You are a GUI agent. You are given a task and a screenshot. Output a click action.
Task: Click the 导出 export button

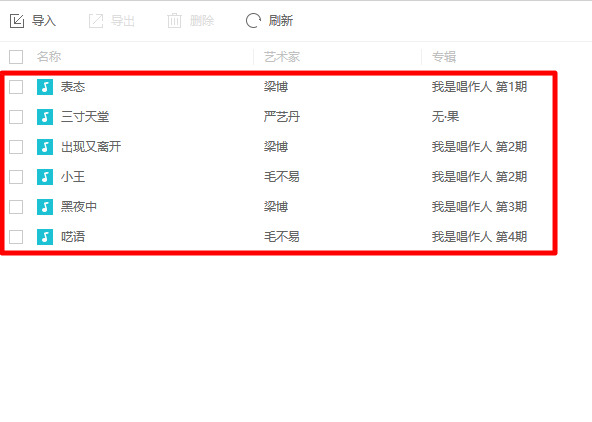pyautogui.click(x=112, y=21)
